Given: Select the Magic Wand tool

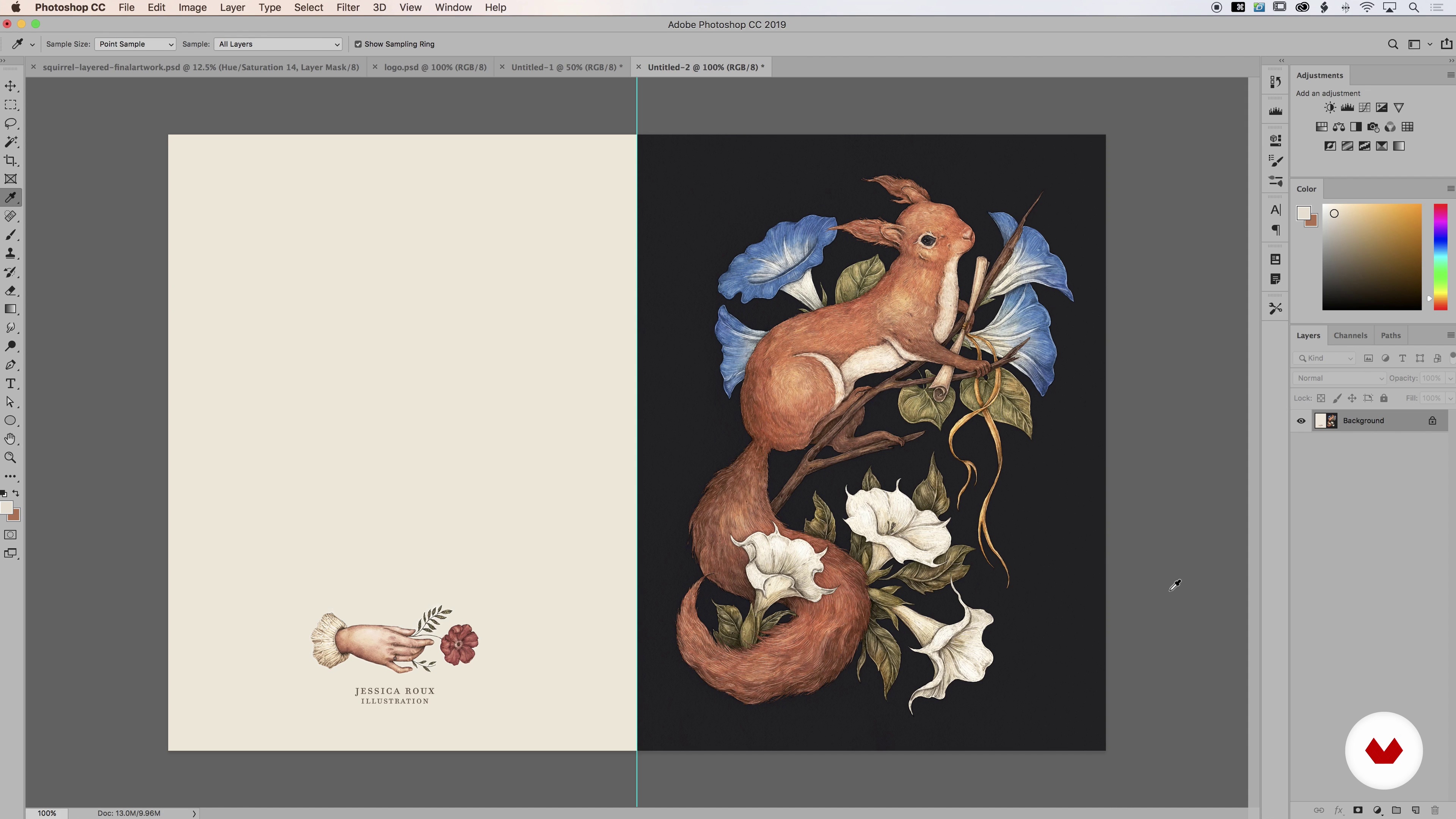Looking at the screenshot, I should (11, 142).
